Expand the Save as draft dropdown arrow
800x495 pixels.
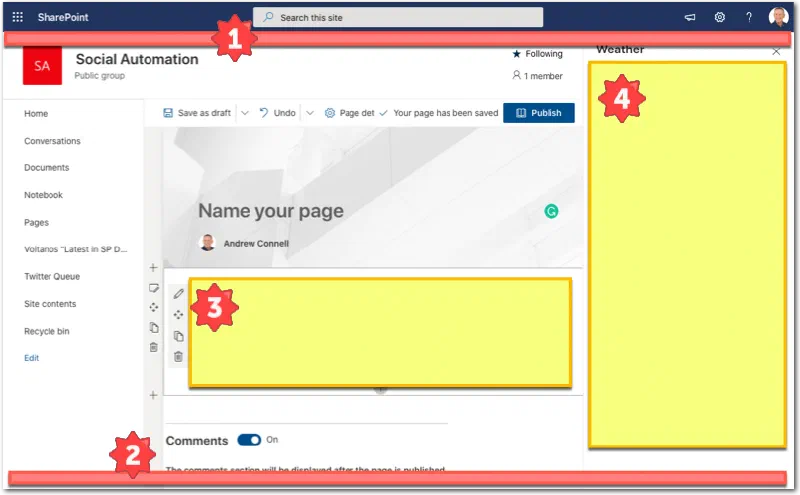(x=245, y=113)
